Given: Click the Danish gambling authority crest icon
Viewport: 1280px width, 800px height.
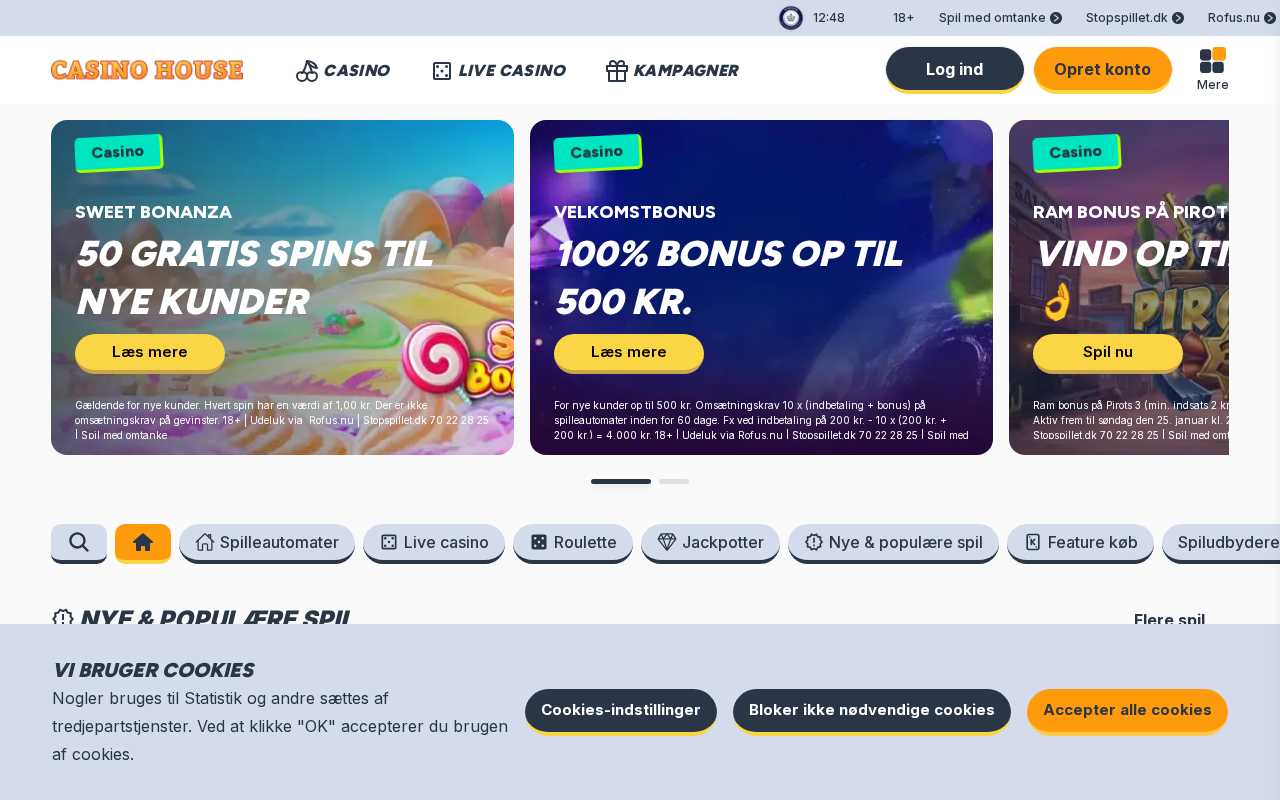Looking at the screenshot, I should tap(791, 18).
